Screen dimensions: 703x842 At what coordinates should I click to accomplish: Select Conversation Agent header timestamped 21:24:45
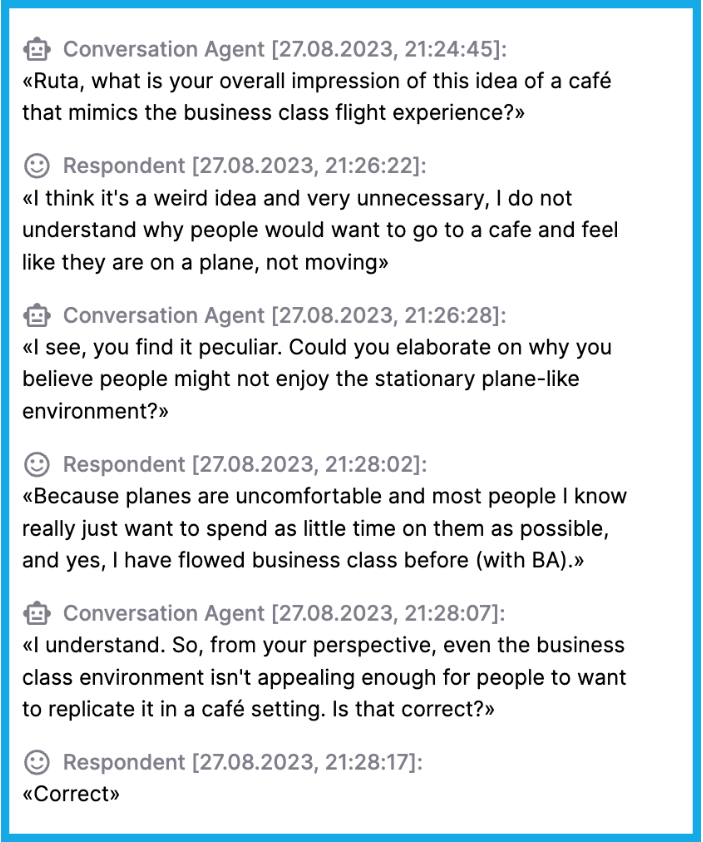pos(285,49)
